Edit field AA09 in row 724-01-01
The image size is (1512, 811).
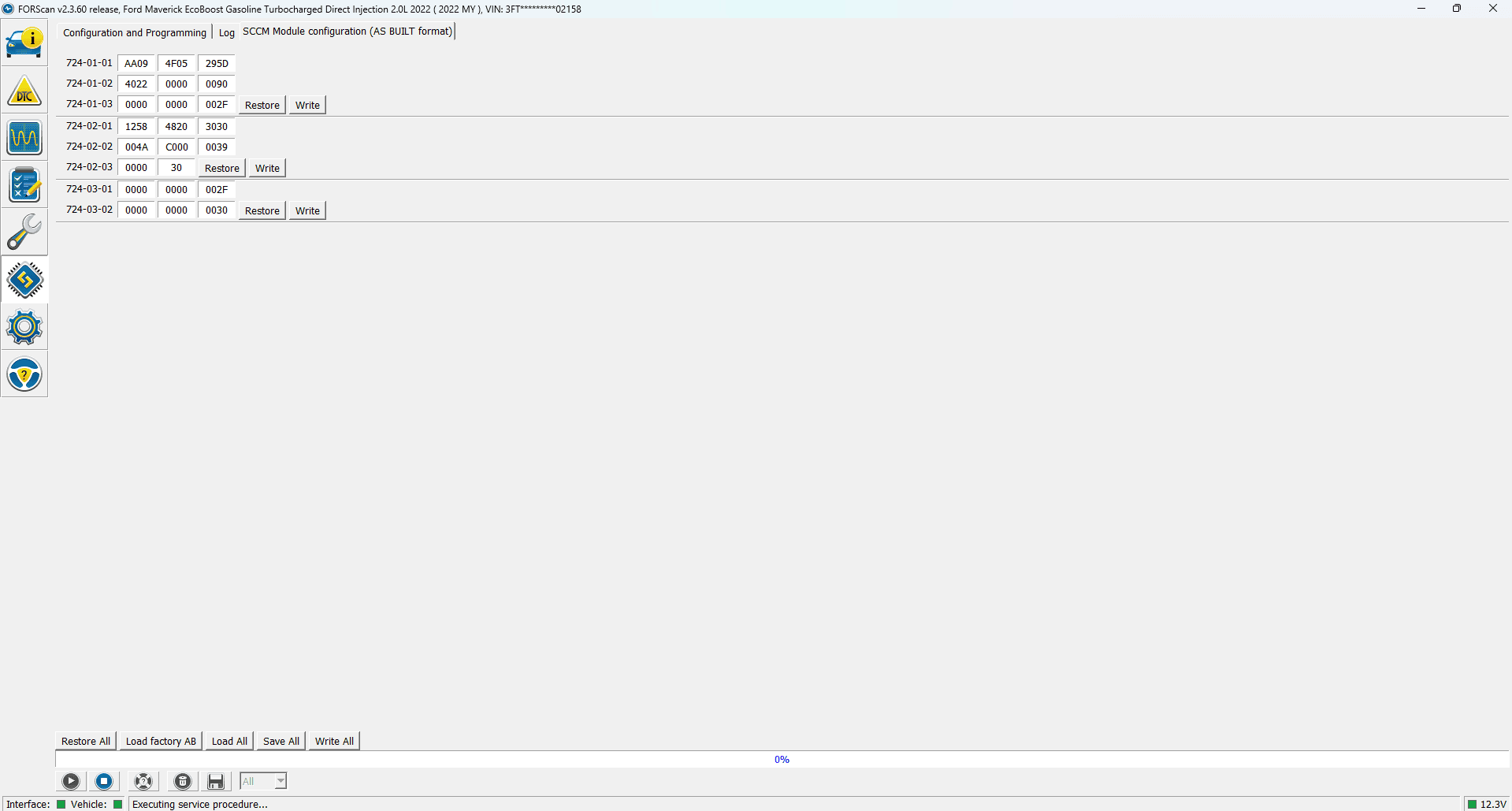136,63
